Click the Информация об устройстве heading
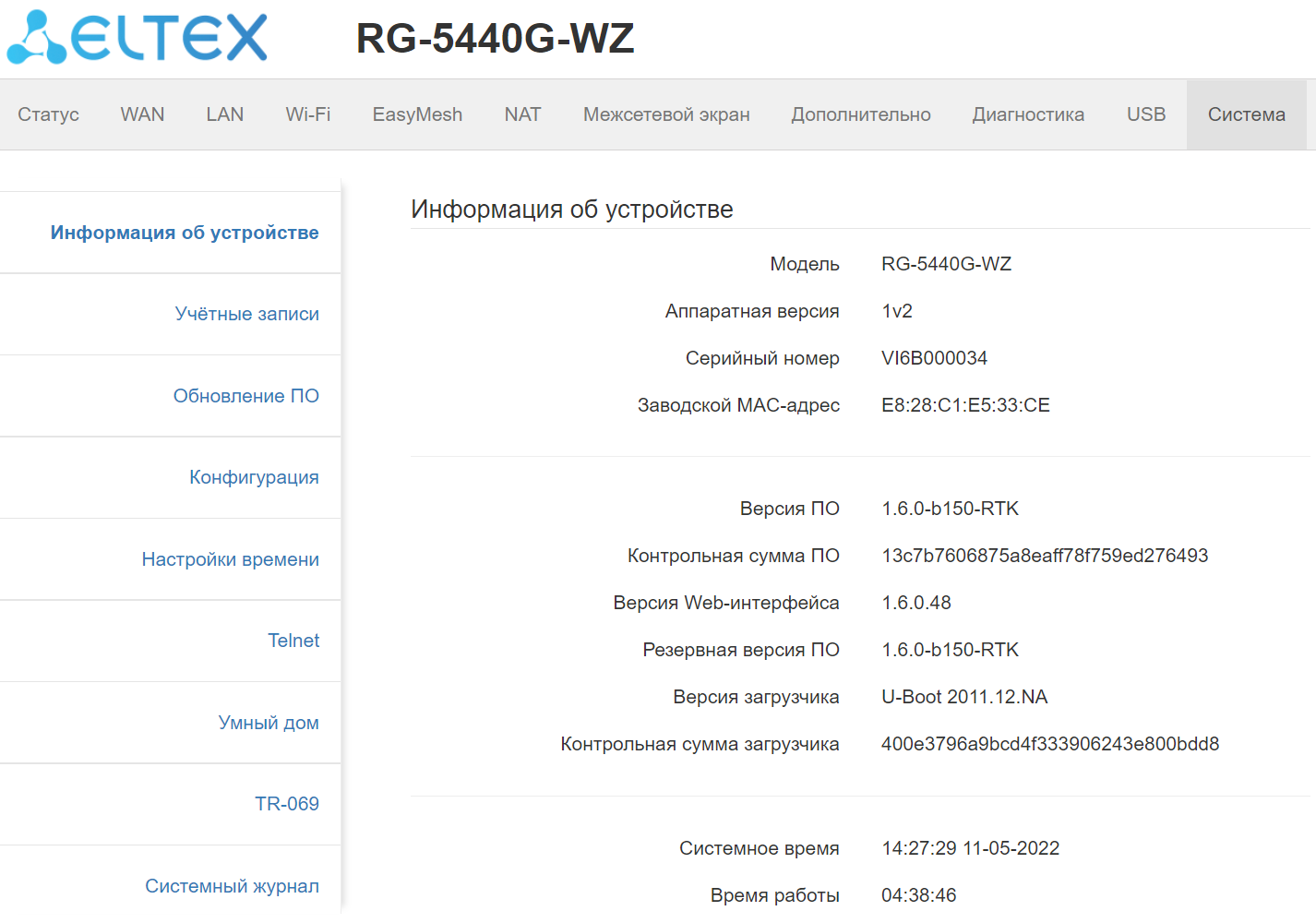 pyautogui.click(x=572, y=210)
